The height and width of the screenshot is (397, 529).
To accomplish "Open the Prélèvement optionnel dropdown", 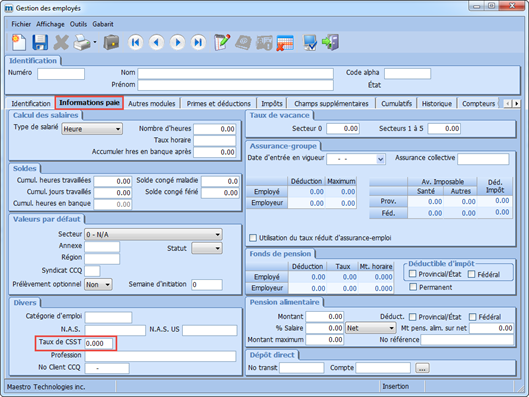I will 98,285.
